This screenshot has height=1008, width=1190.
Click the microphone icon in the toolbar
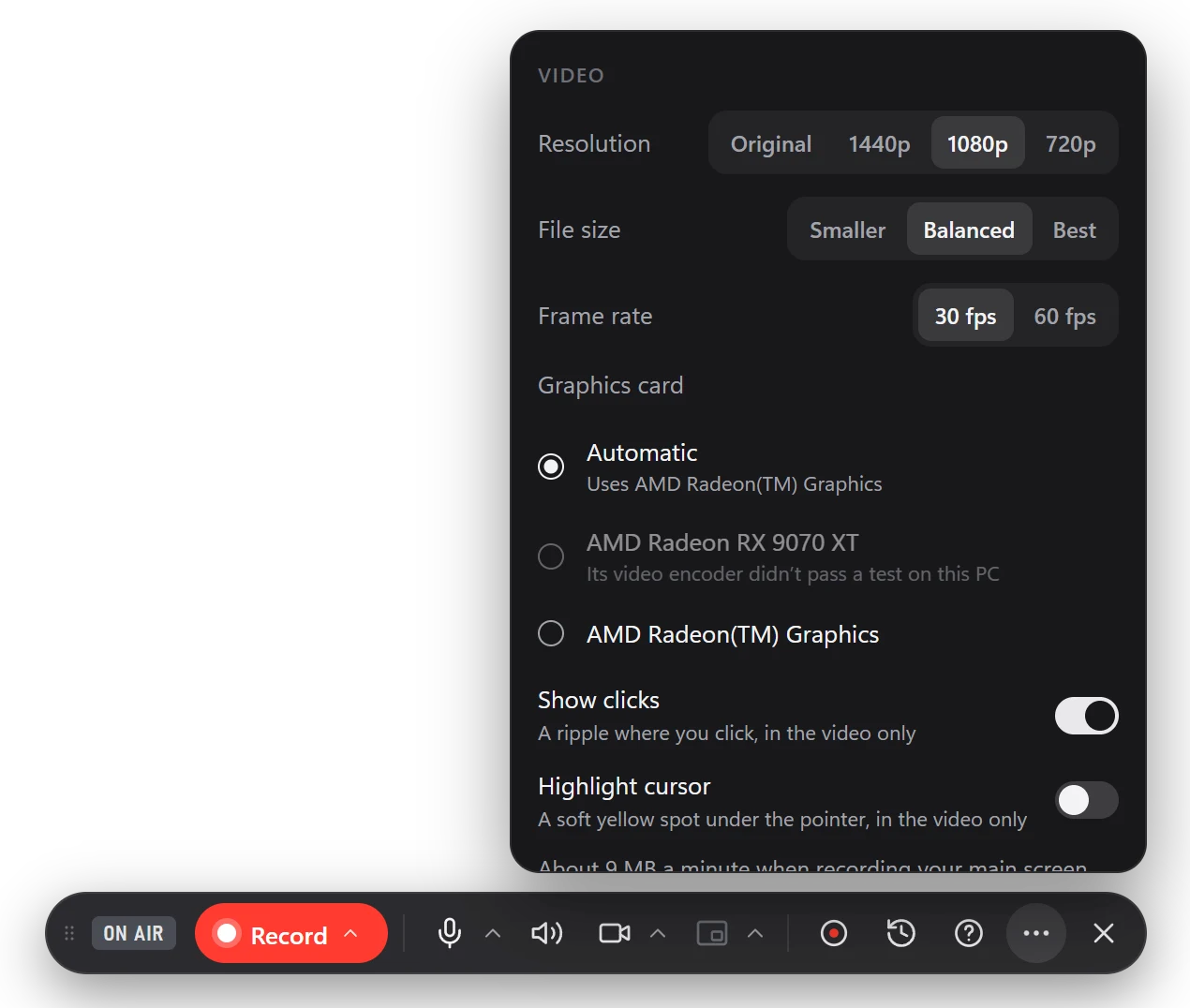(x=450, y=933)
